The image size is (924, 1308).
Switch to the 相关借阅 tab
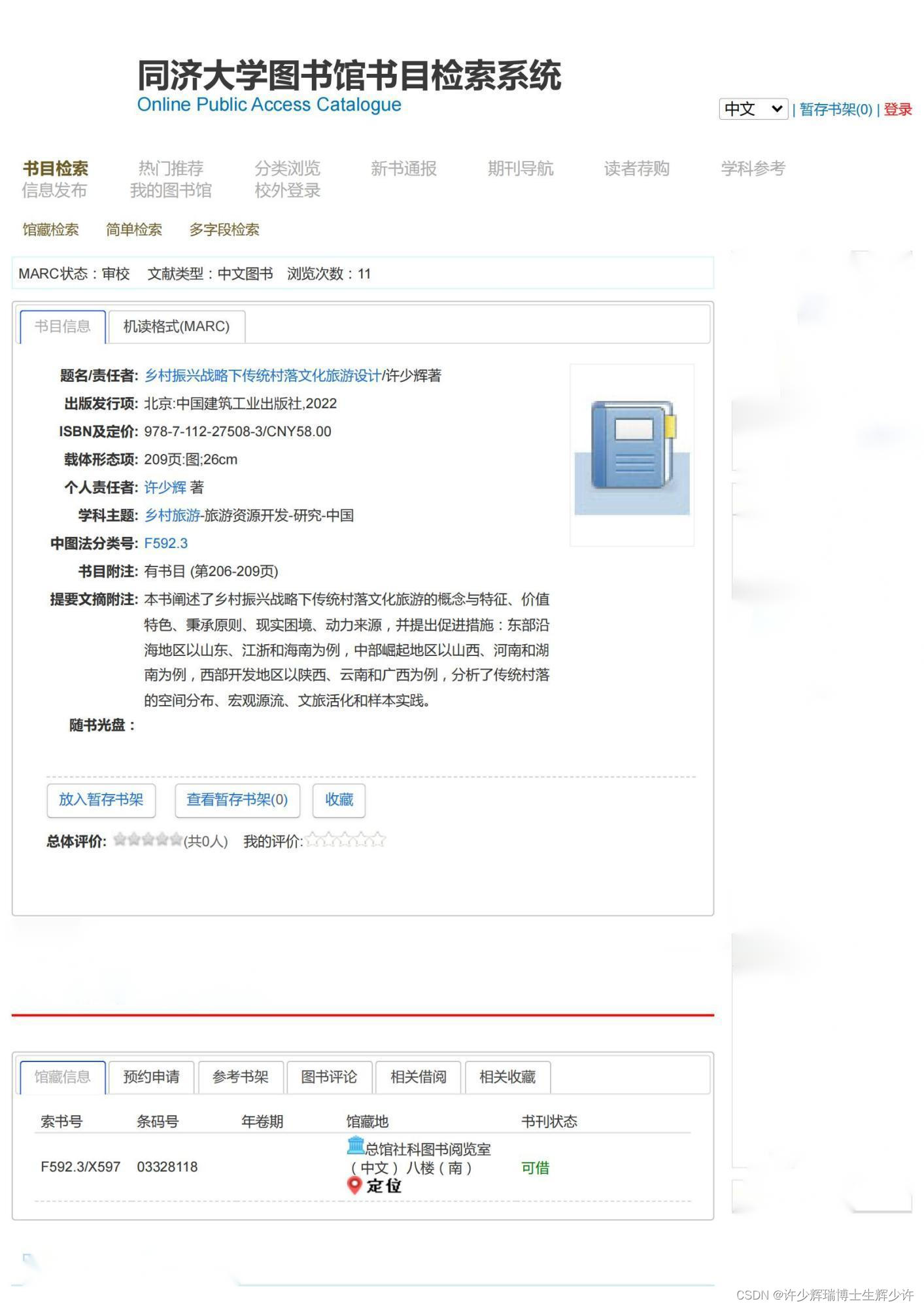tap(419, 1077)
